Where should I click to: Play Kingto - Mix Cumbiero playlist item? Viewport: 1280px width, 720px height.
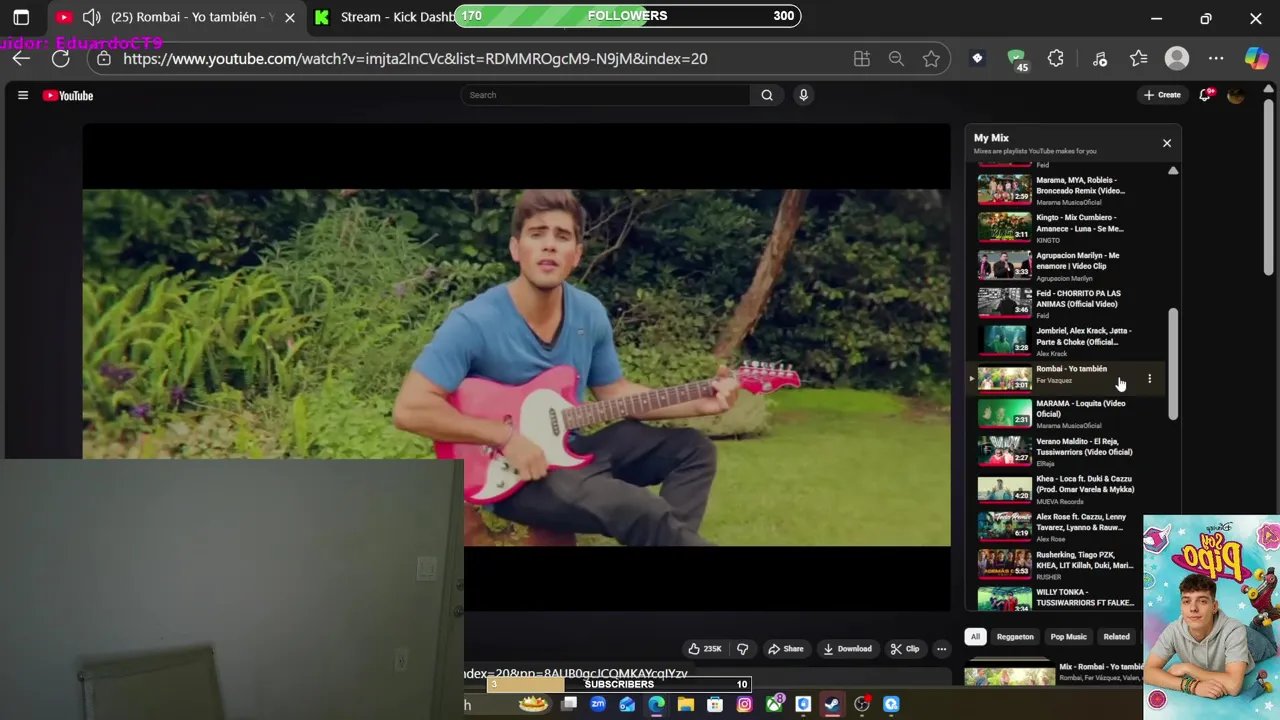tap(1067, 228)
